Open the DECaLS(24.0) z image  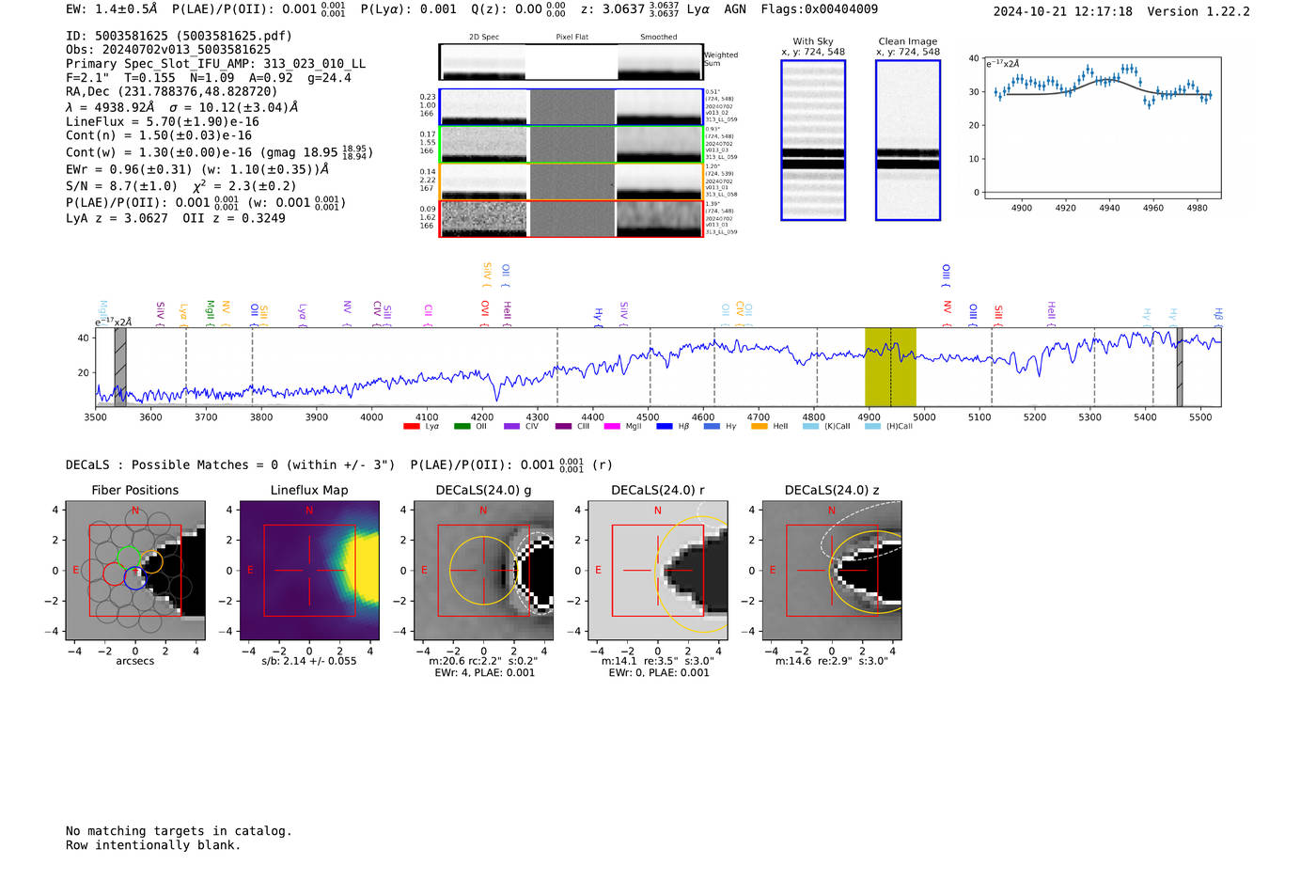point(832,571)
